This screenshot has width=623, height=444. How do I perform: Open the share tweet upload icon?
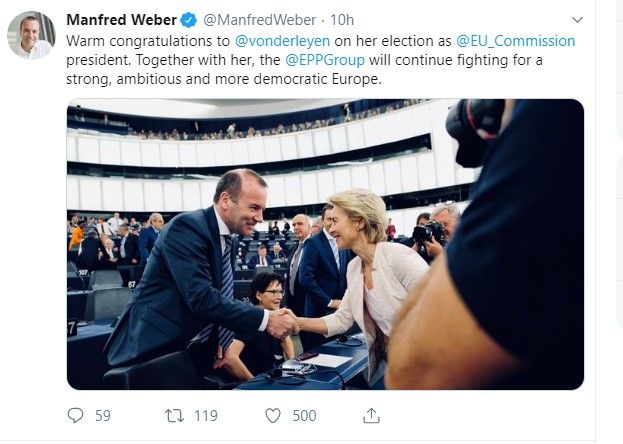tap(371, 415)
